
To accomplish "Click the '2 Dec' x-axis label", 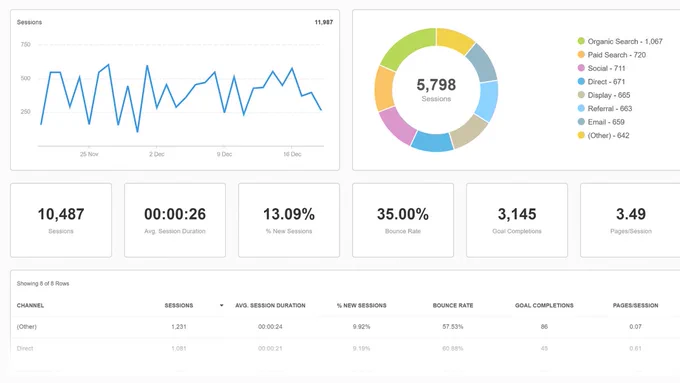I will point(157,154).
